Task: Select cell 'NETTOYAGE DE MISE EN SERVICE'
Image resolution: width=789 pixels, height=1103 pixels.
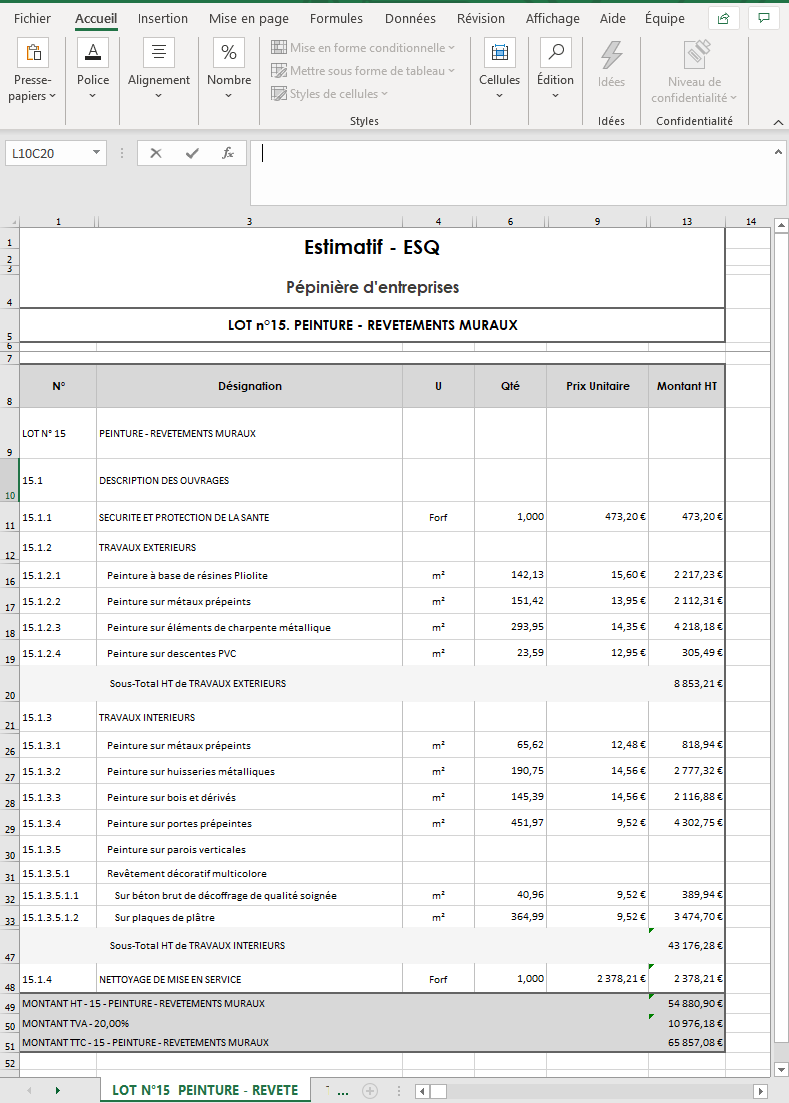Action: pyautogui.click(x=250, y=979)
